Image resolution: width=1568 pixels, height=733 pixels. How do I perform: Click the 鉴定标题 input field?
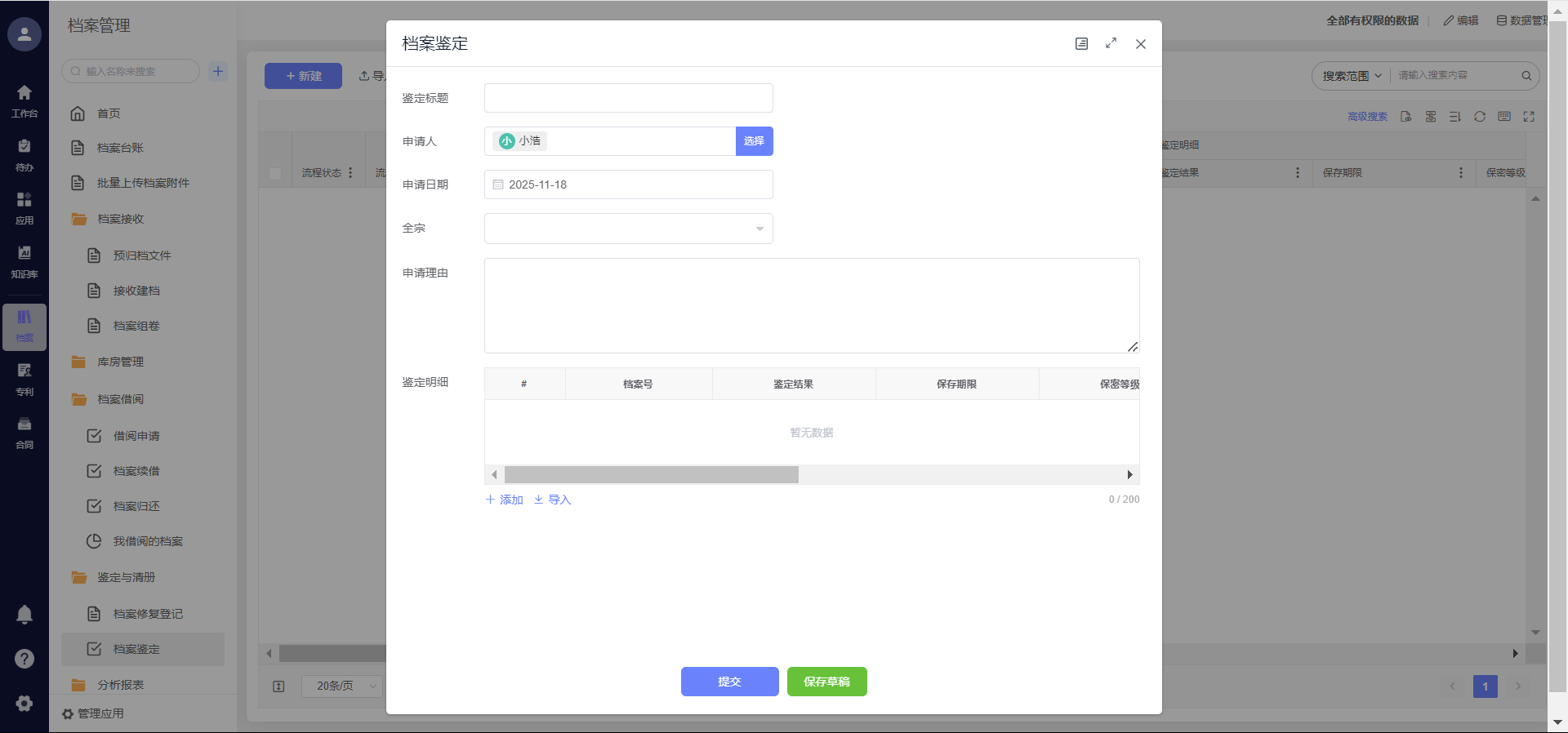tap(628, 98)
